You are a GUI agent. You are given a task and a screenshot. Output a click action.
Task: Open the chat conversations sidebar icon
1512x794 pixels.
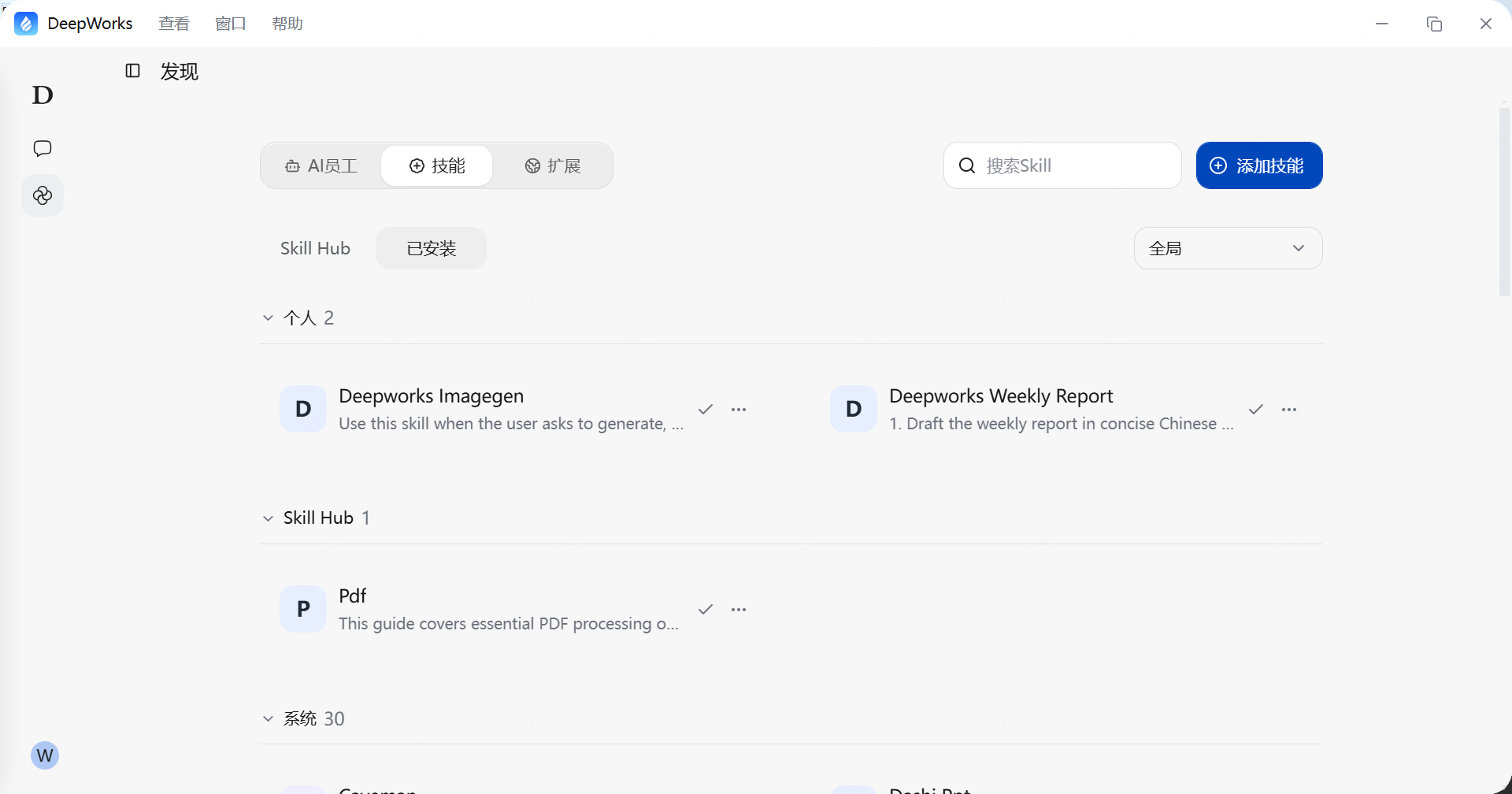point(43,148)
